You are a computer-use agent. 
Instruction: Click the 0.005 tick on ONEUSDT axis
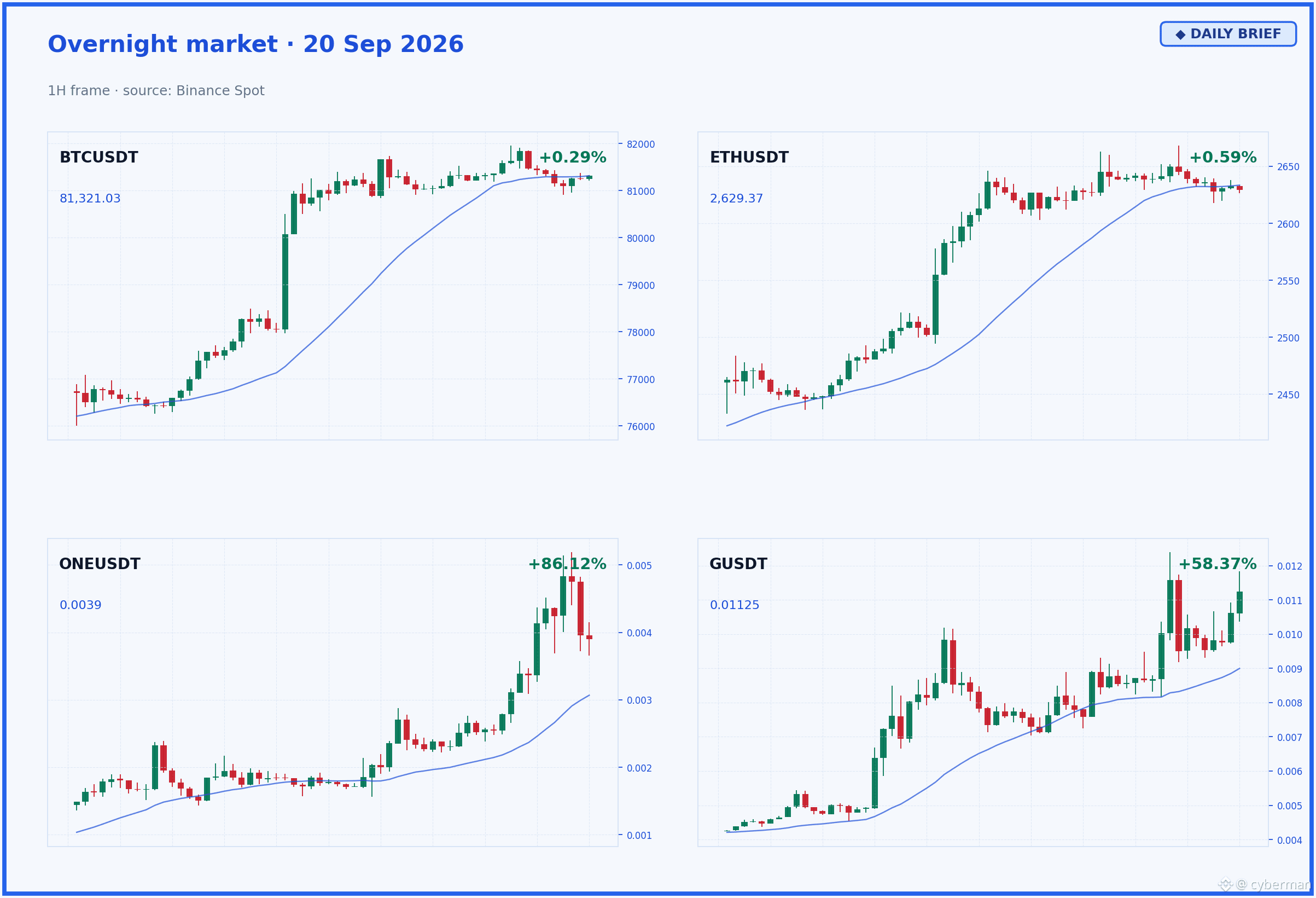[x=639, y=566]
